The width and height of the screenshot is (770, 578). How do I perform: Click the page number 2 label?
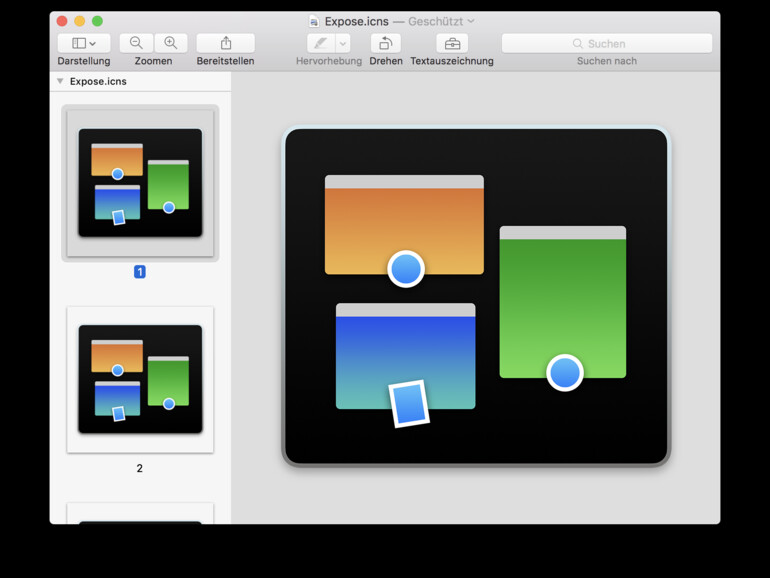pyautogui.click(x=140, y=468)
